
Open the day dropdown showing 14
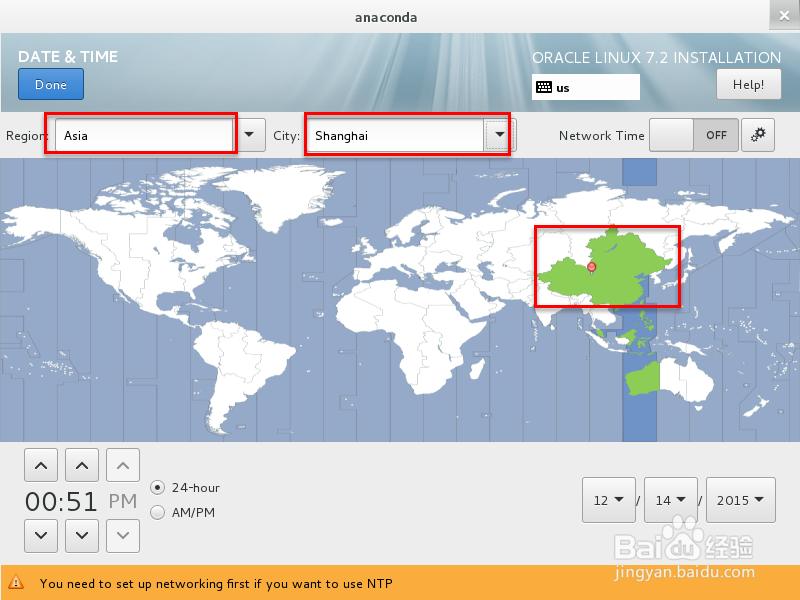point(670,500)
